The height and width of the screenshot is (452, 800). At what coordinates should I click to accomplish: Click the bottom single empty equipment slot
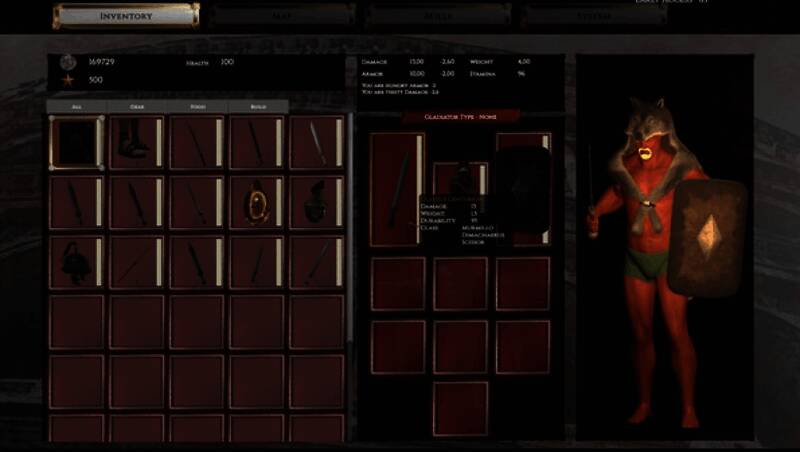pos(460,408)
